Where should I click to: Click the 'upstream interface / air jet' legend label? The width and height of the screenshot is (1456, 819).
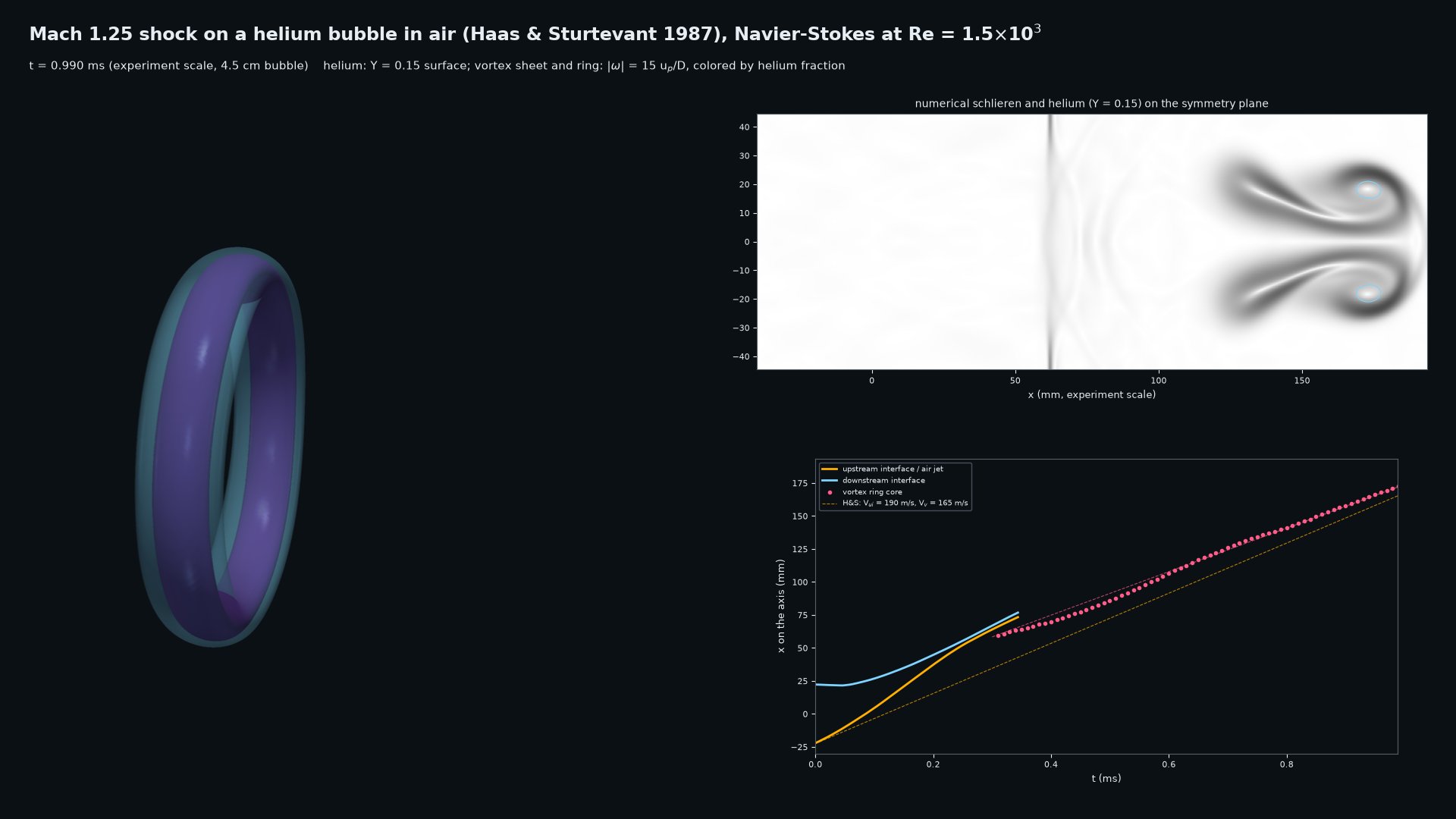tap(893, 469)
